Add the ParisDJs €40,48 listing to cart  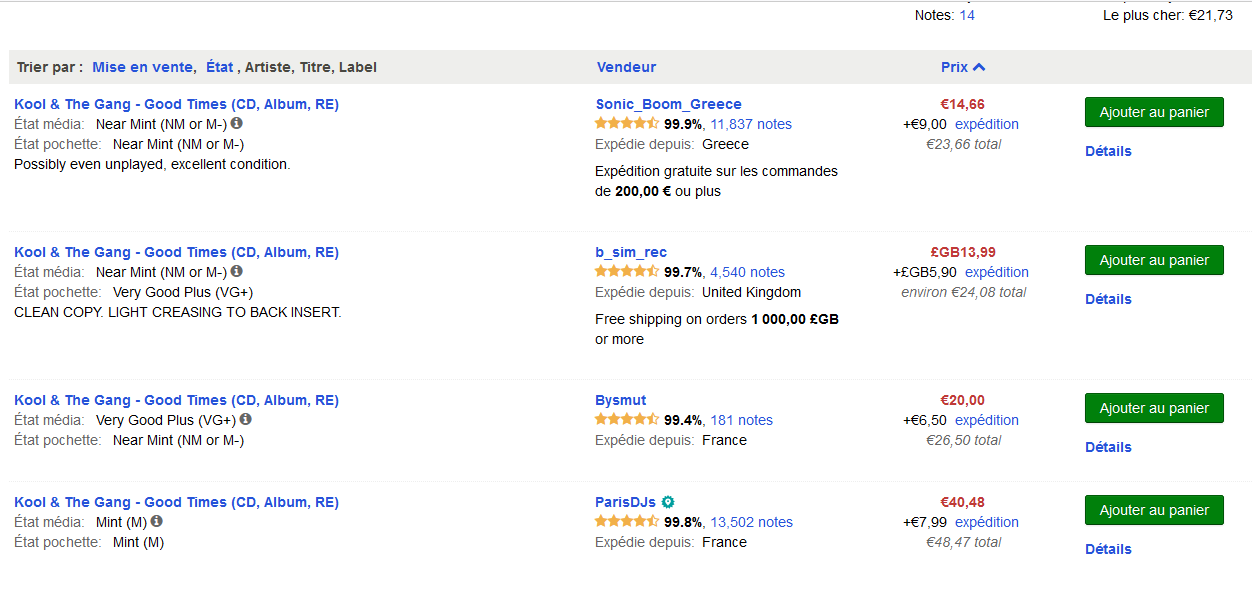coord(1154,510)
